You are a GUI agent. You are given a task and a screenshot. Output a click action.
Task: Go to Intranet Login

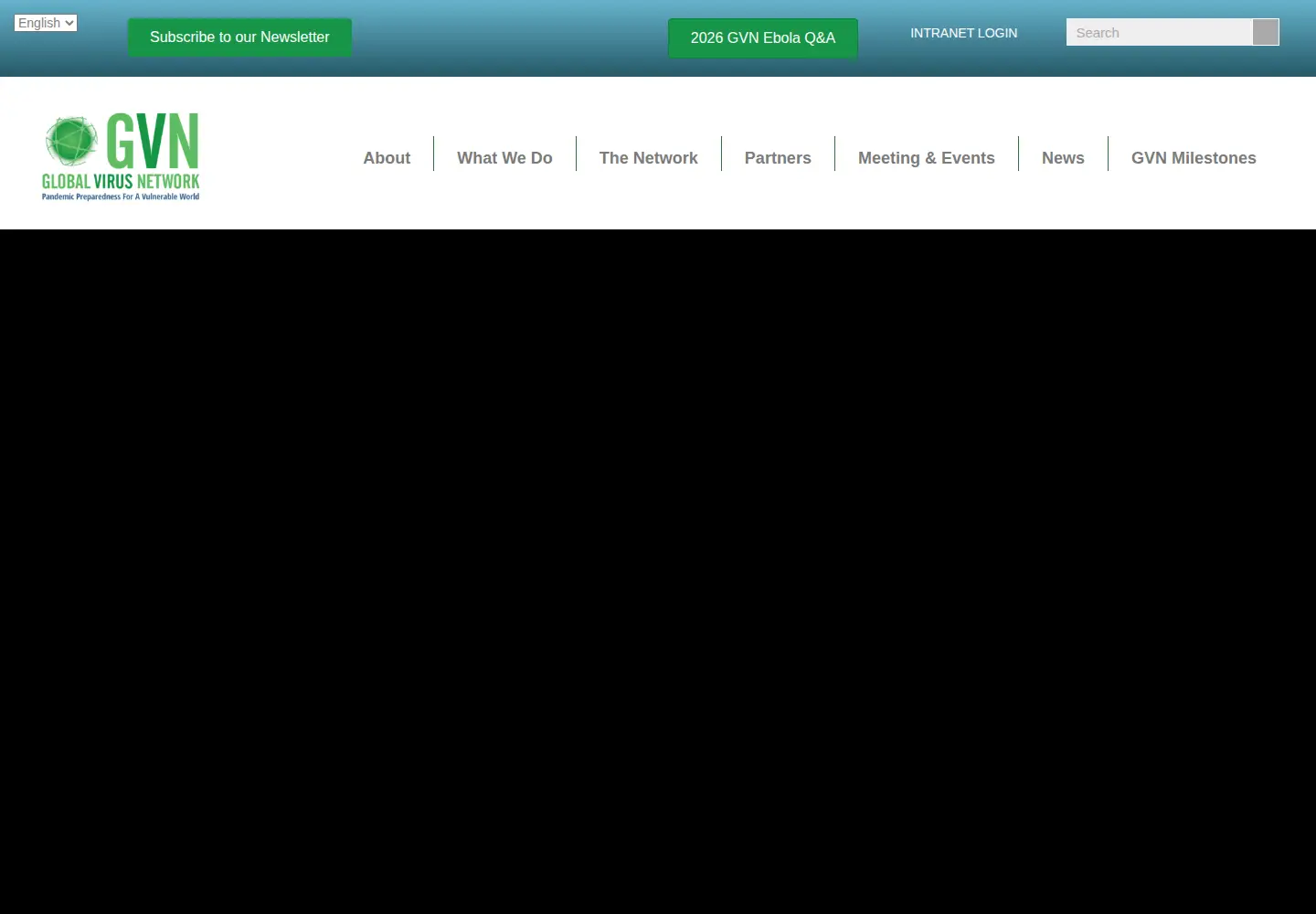[x=963, y=33]
